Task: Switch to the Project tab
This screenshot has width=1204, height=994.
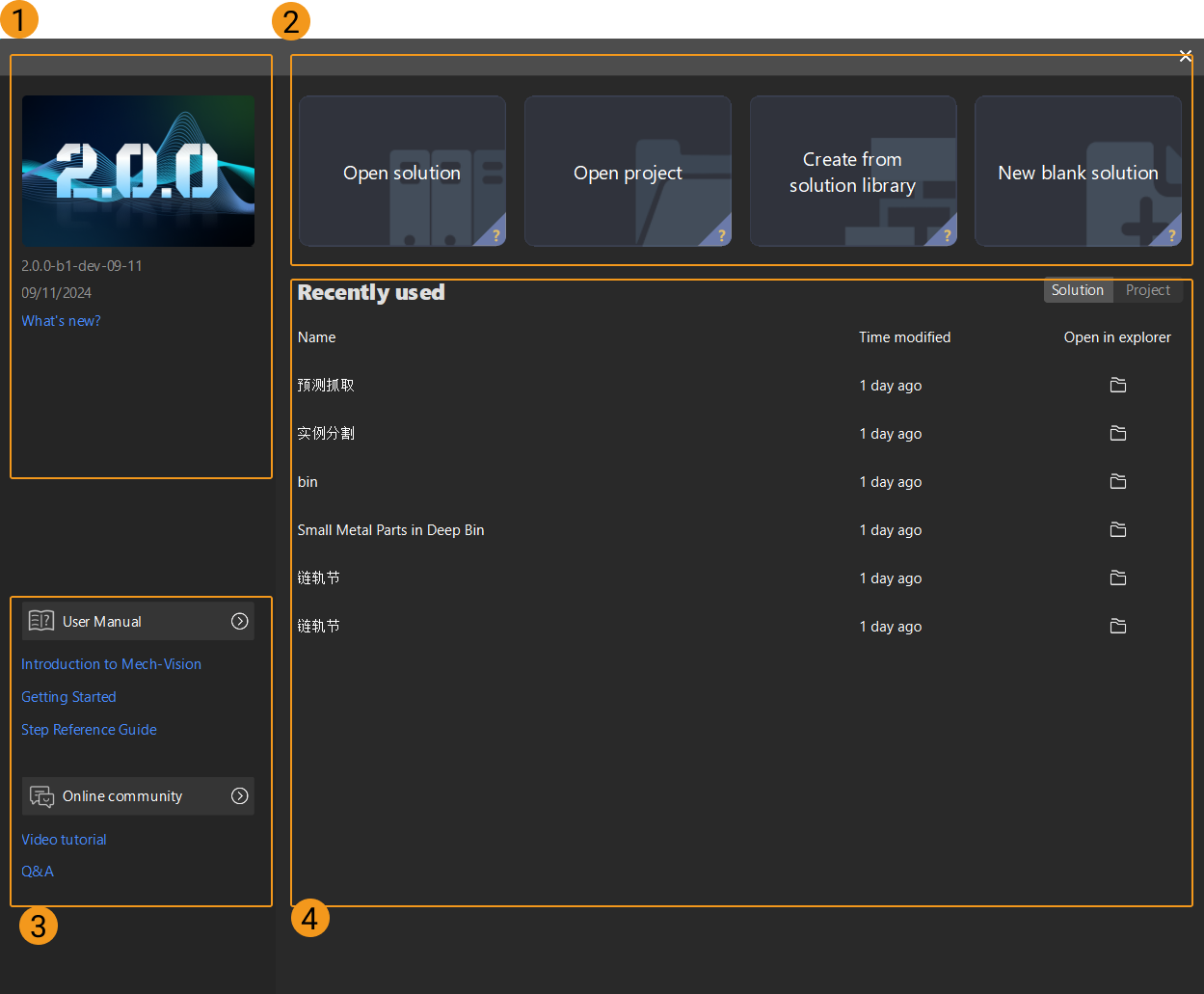Action: point(1147,290)
